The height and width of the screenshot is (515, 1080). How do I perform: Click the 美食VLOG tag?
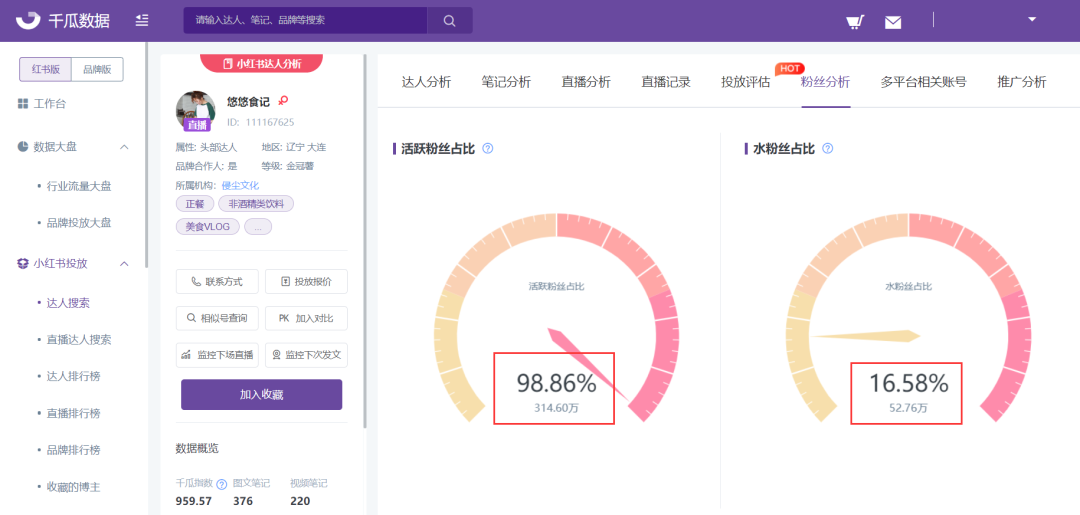pyautogui.click(x=208, y=227)
